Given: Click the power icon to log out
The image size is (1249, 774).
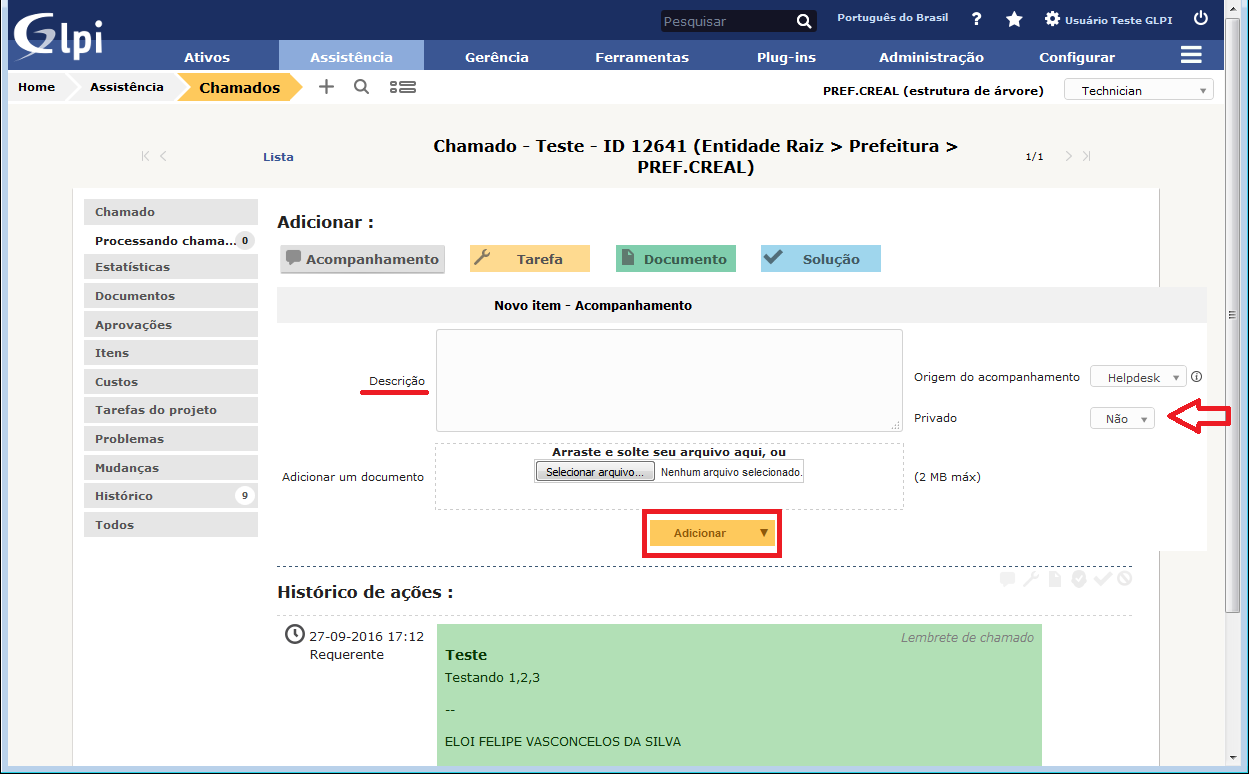Looking at the screenshot, I should (x=1201, y=18).
